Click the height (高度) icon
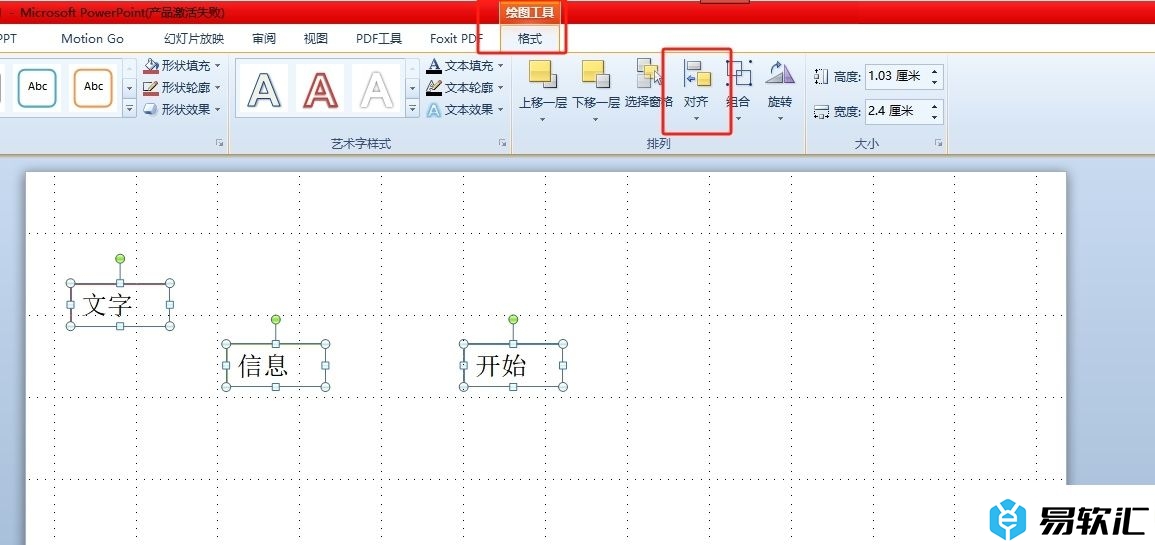The height and width of the screenshot is (545, 1155). click(822, 77)
